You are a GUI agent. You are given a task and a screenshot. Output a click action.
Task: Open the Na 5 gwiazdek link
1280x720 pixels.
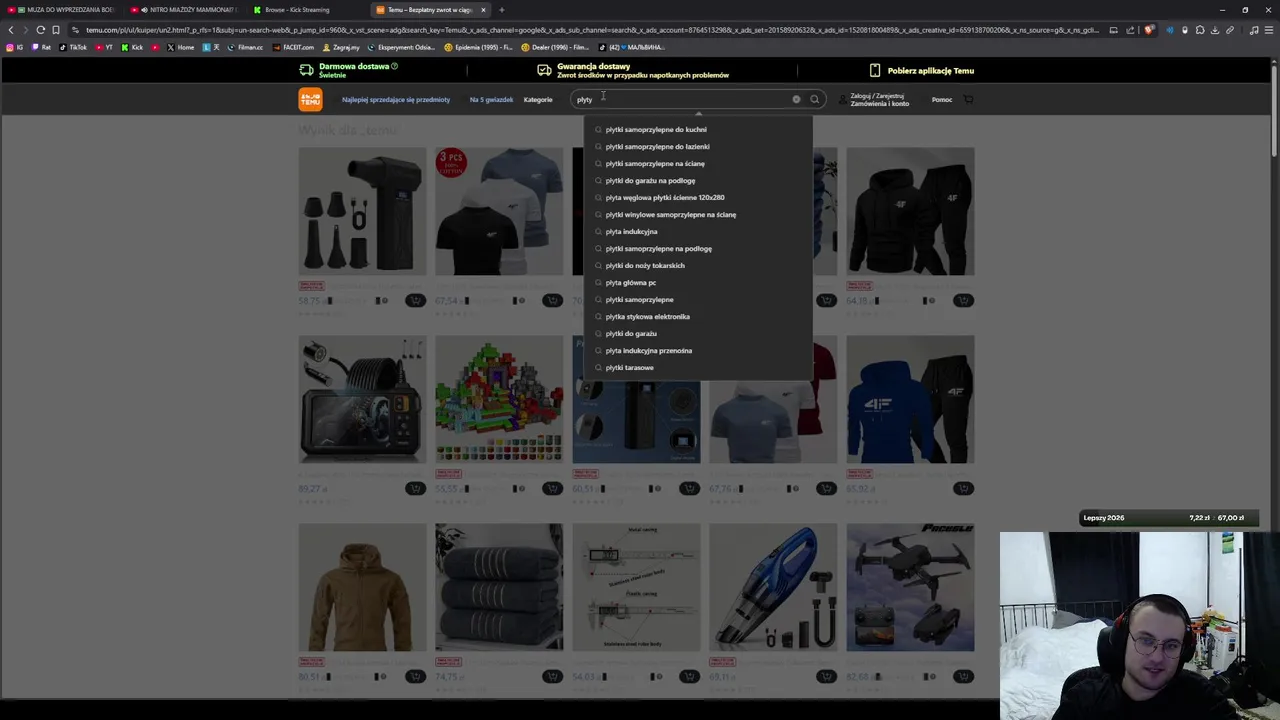(491, 100)
